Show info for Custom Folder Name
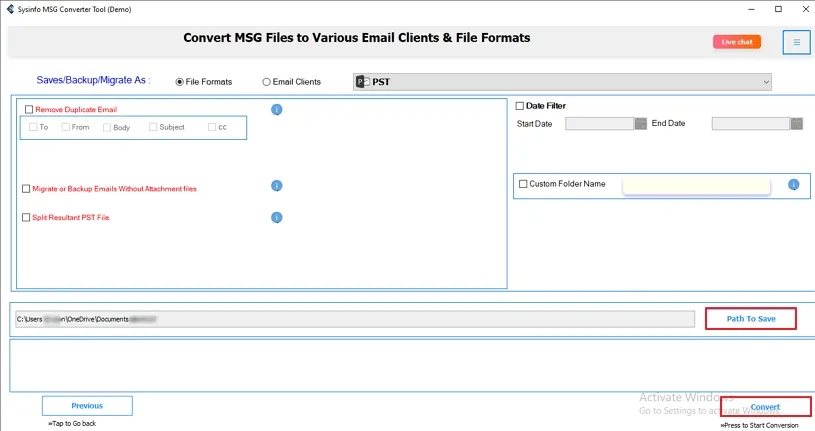This screenshot has width=815, height=431. coord(793,185)
